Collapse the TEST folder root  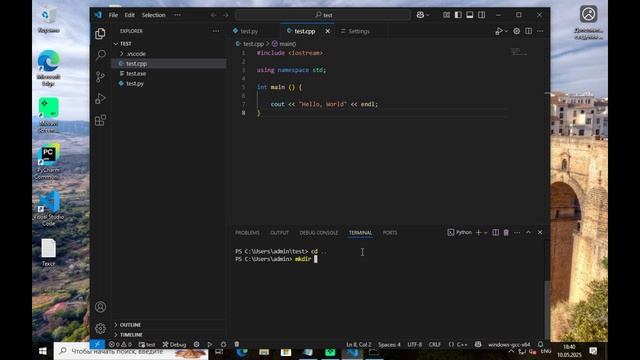tap(126, 44)
